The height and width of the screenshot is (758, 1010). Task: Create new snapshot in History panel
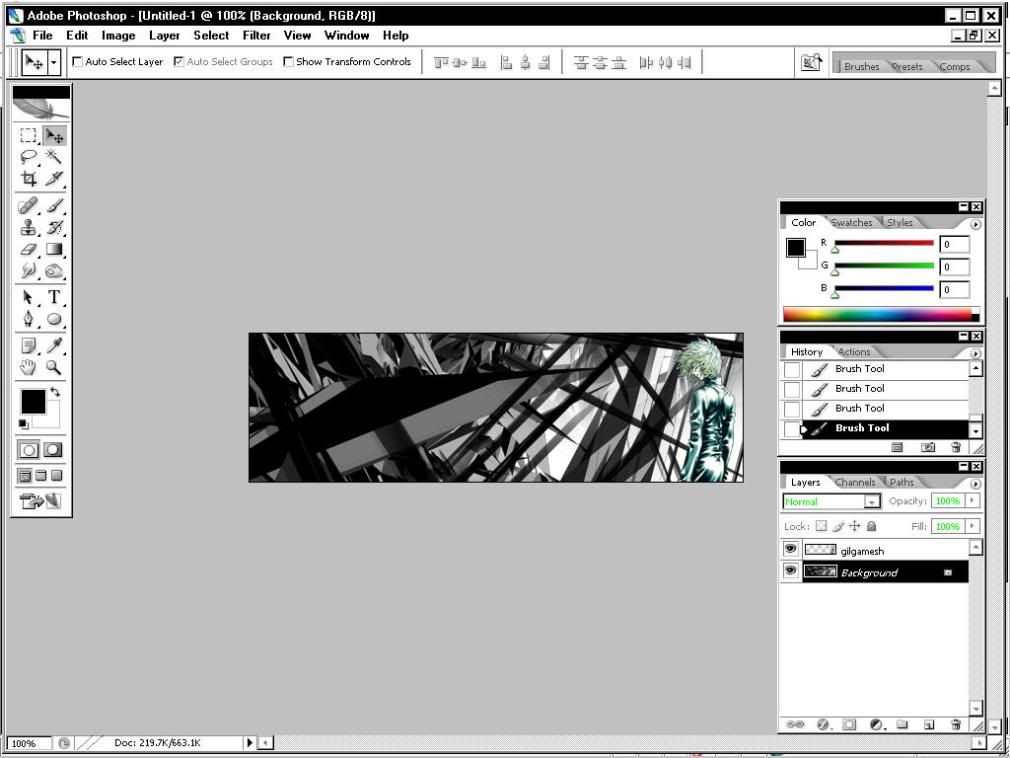coord(928,447)
